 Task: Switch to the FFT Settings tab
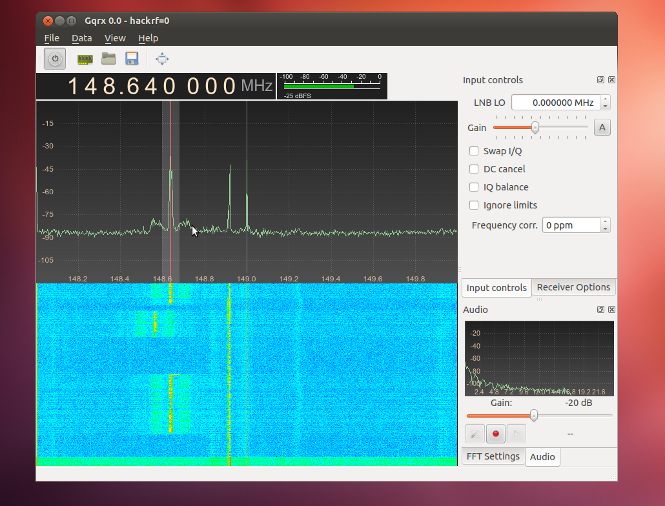pyautogui.click(x=493, y=456)
